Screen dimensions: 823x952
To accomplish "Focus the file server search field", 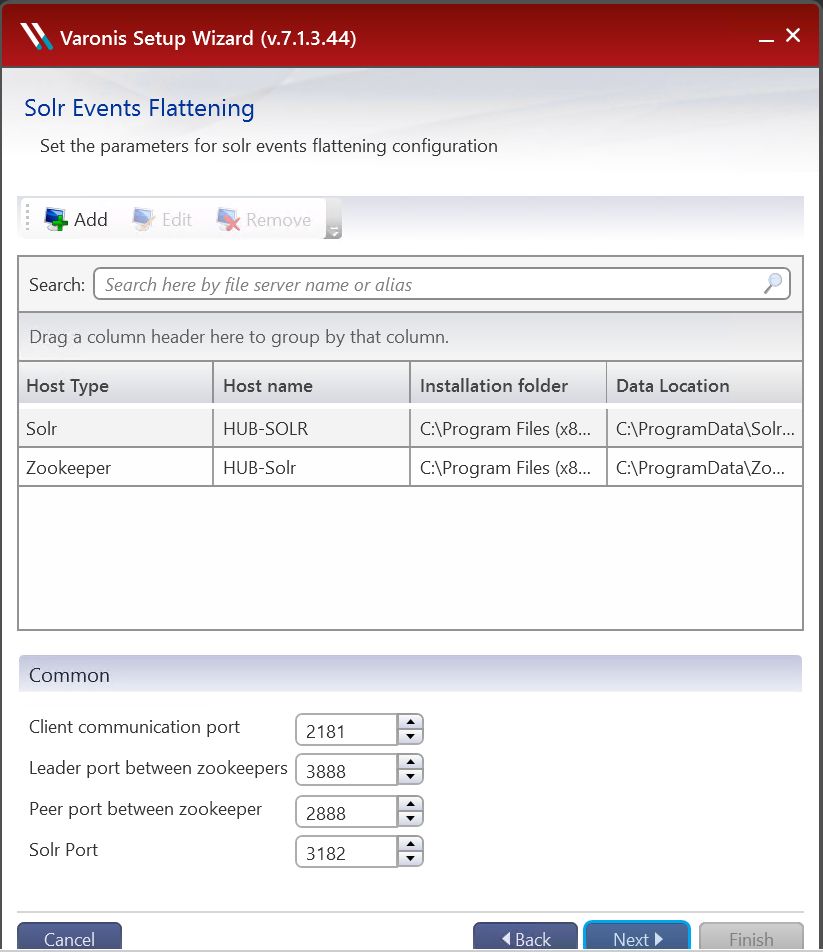I will (x=430, y=285).
